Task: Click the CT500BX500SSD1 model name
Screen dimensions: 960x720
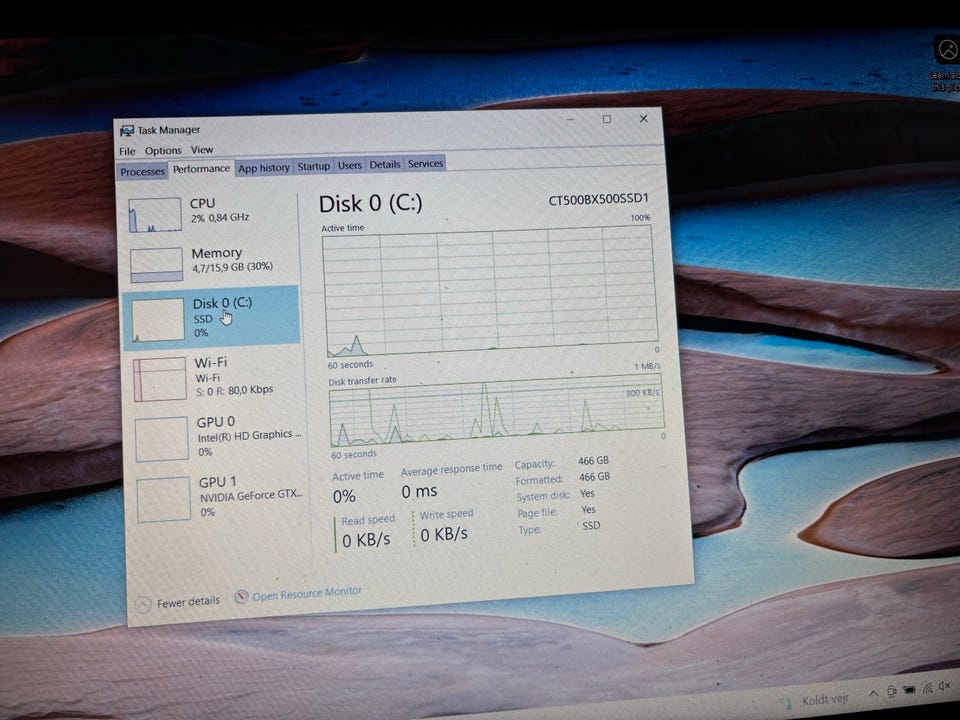Action: (598, 200)
